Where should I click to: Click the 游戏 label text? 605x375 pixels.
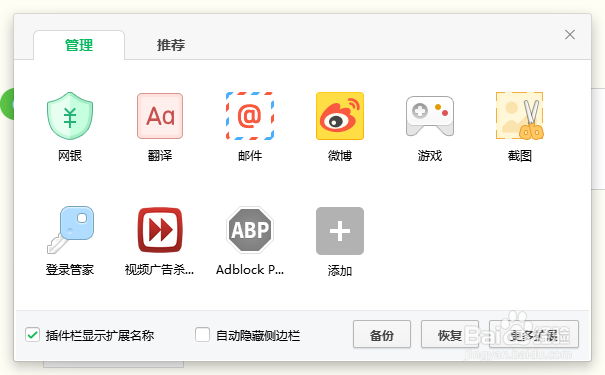click(x=430, y=156)
